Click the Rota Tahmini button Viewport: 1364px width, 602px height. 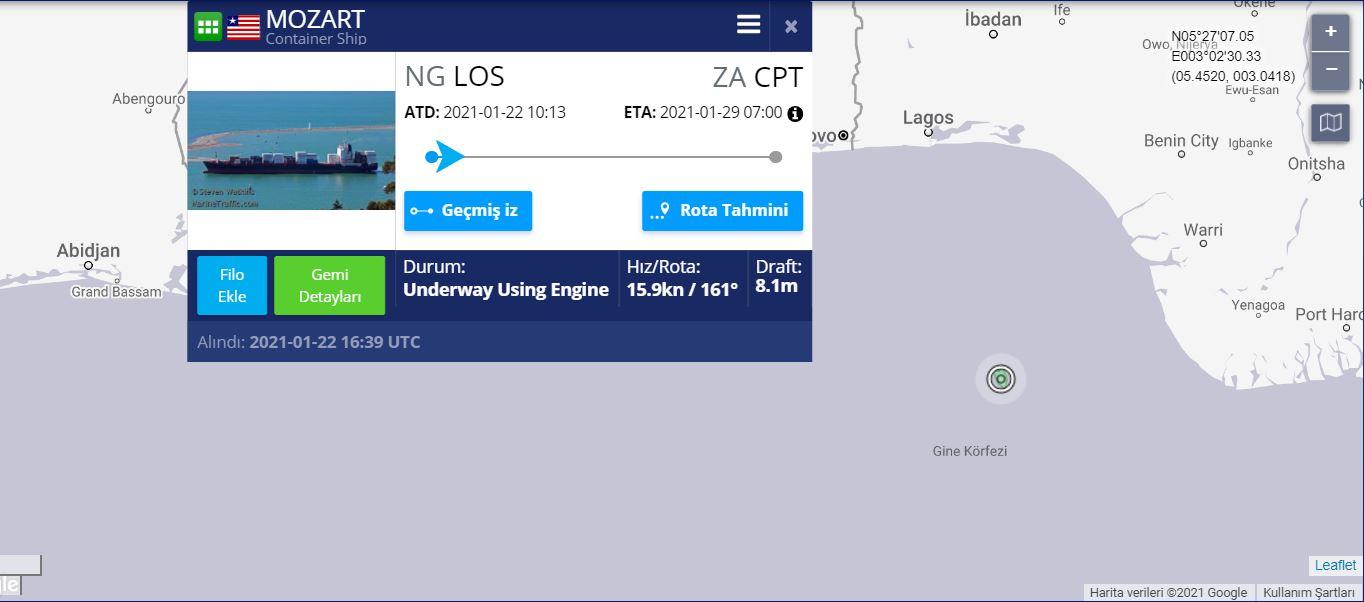722,211
